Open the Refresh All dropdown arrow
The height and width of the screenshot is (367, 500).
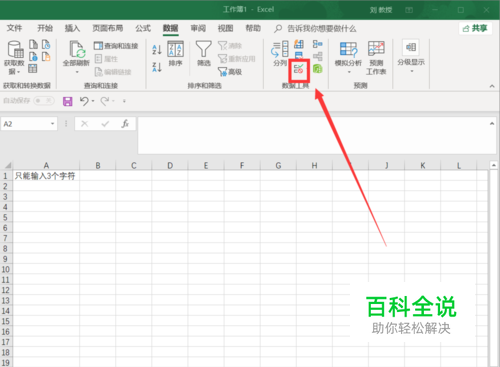77,71
